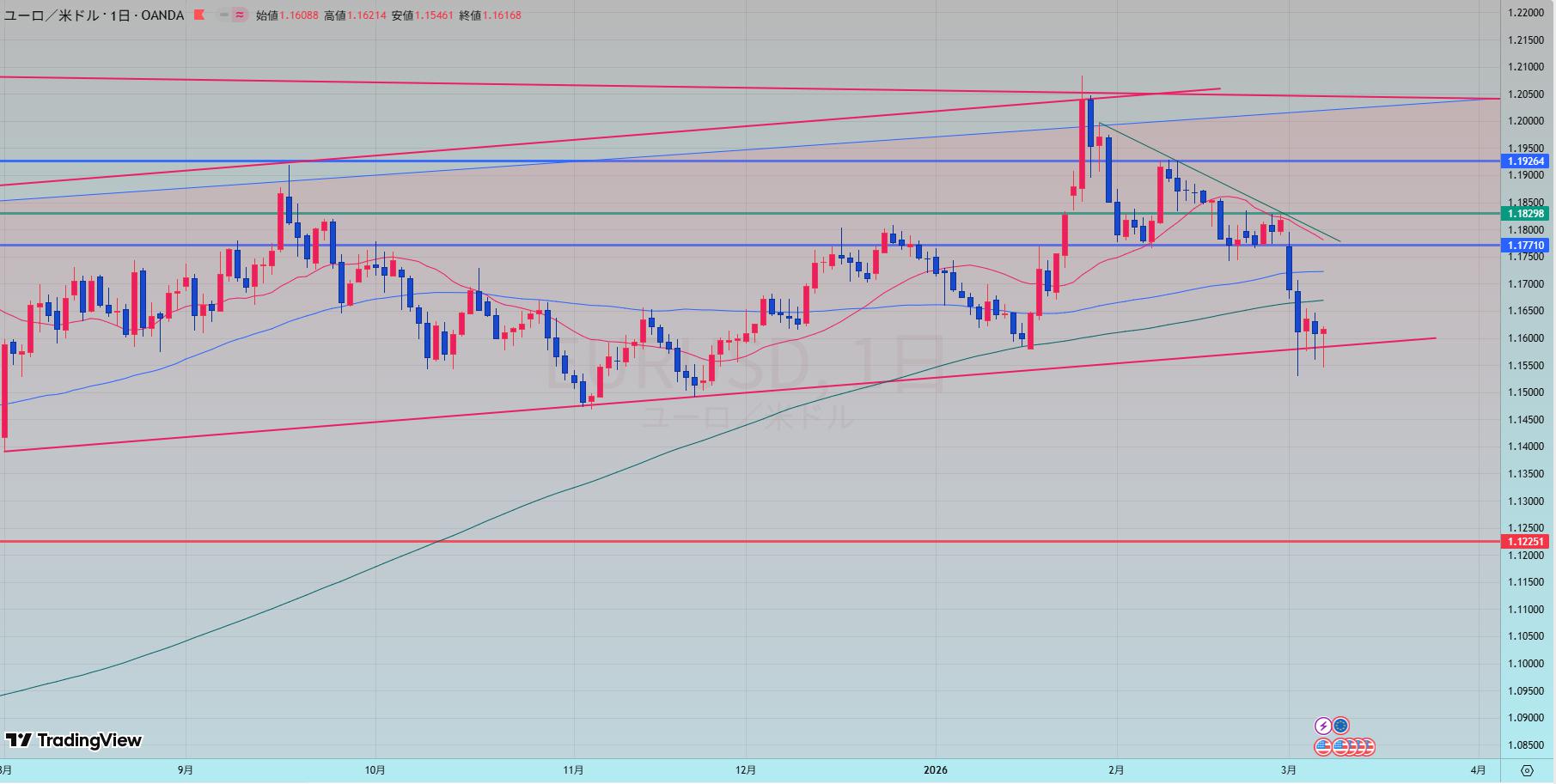Click the TradingView logo
Image resolution: width=1556 pixels, height=784 pixels.
(x=74, y=740)
